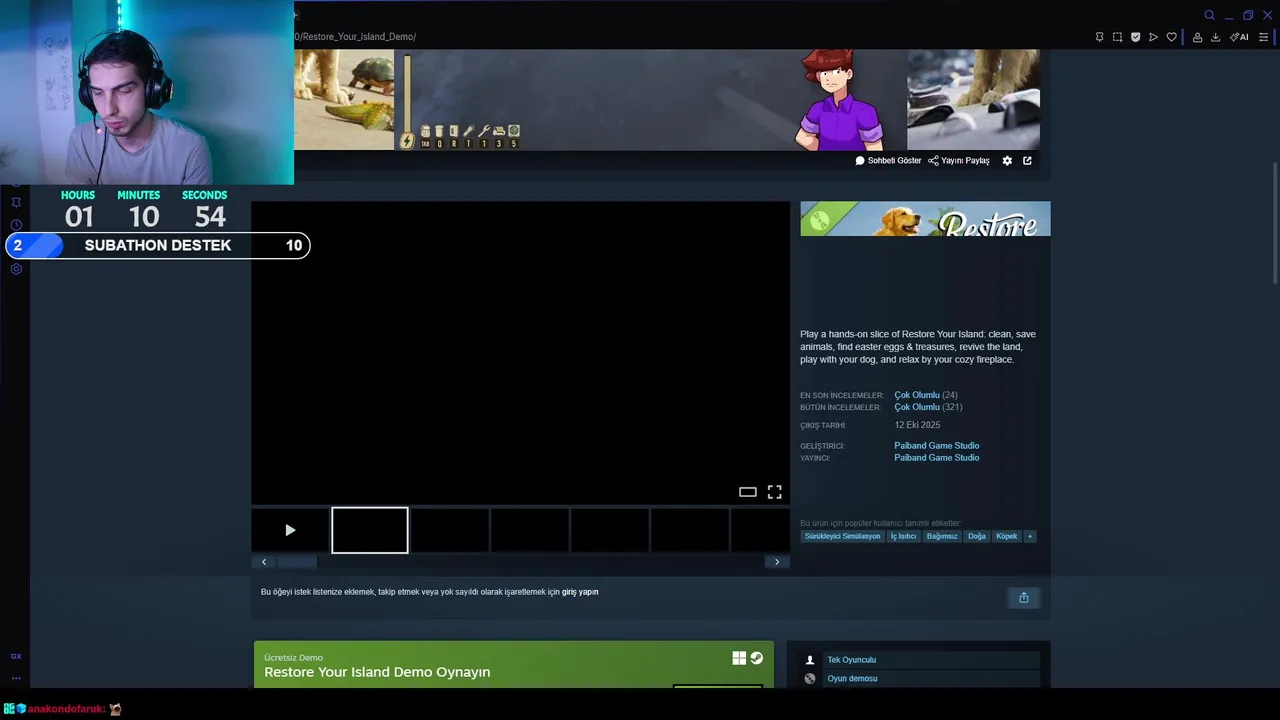Click the main black media player area

point(520,352)
